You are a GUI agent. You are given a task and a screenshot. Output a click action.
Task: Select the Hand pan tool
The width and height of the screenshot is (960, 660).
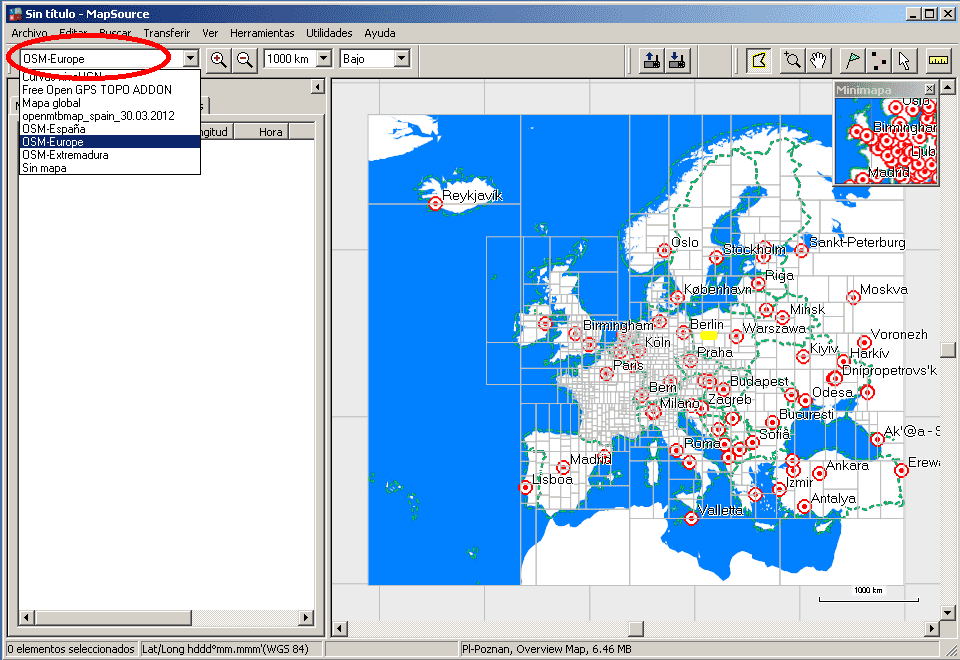[x=818, y=60]
